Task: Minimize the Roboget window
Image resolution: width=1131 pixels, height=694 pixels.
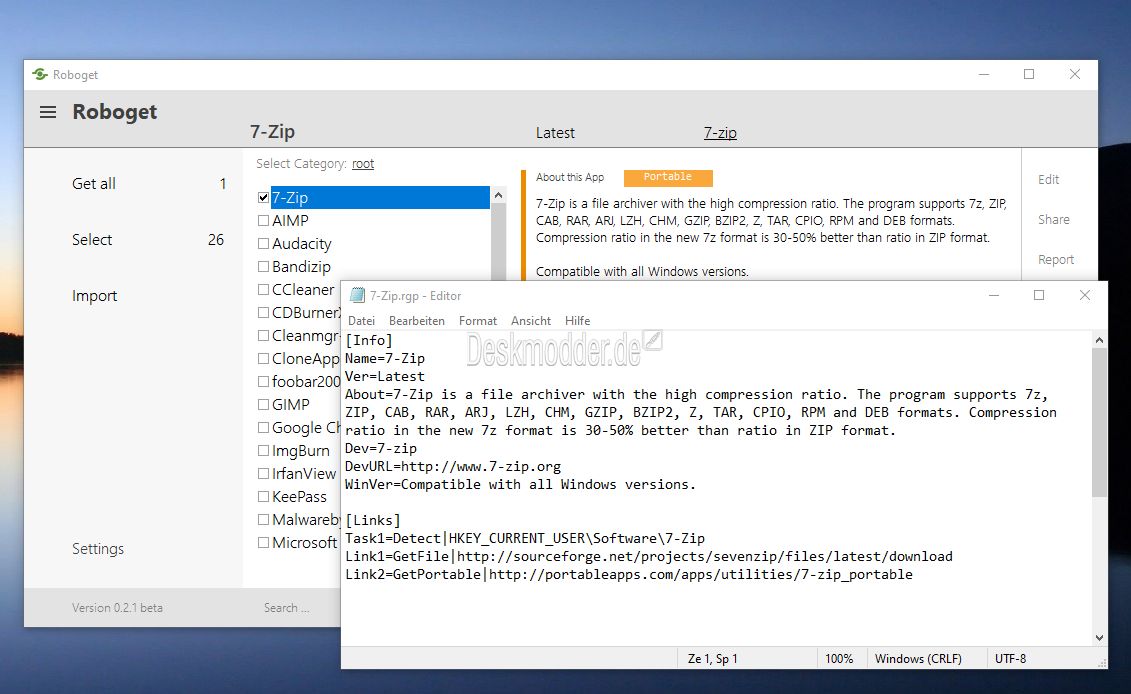Action: tap(984, 74)
